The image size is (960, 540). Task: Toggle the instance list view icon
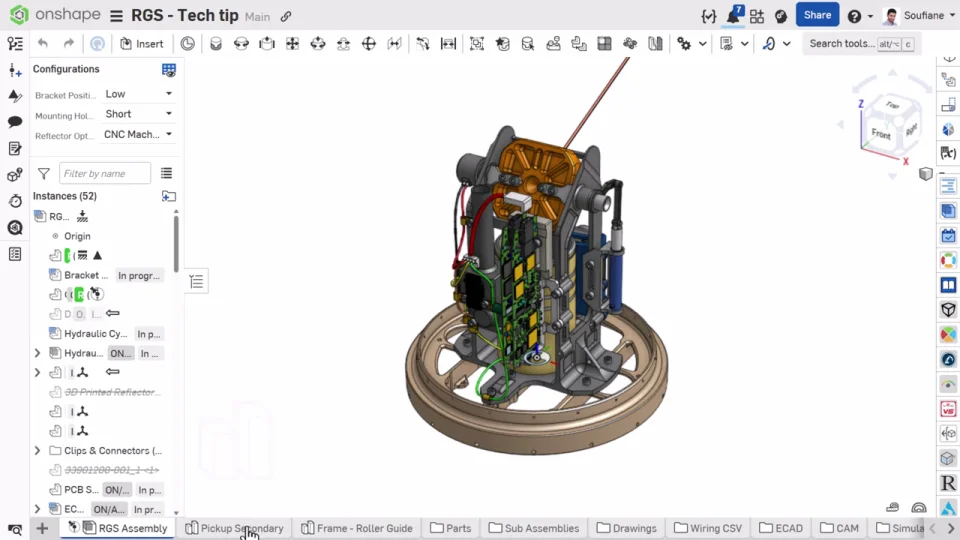coord(166,173)
